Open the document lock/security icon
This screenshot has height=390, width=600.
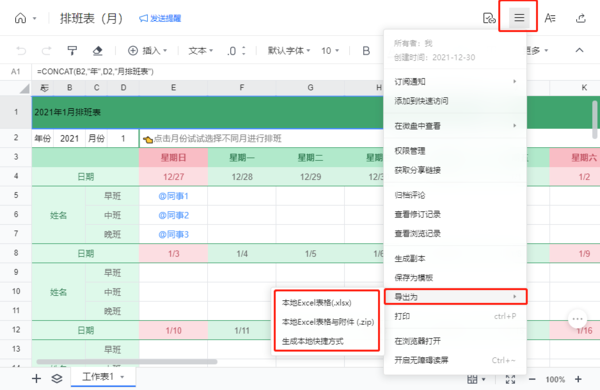click(489, 18)
